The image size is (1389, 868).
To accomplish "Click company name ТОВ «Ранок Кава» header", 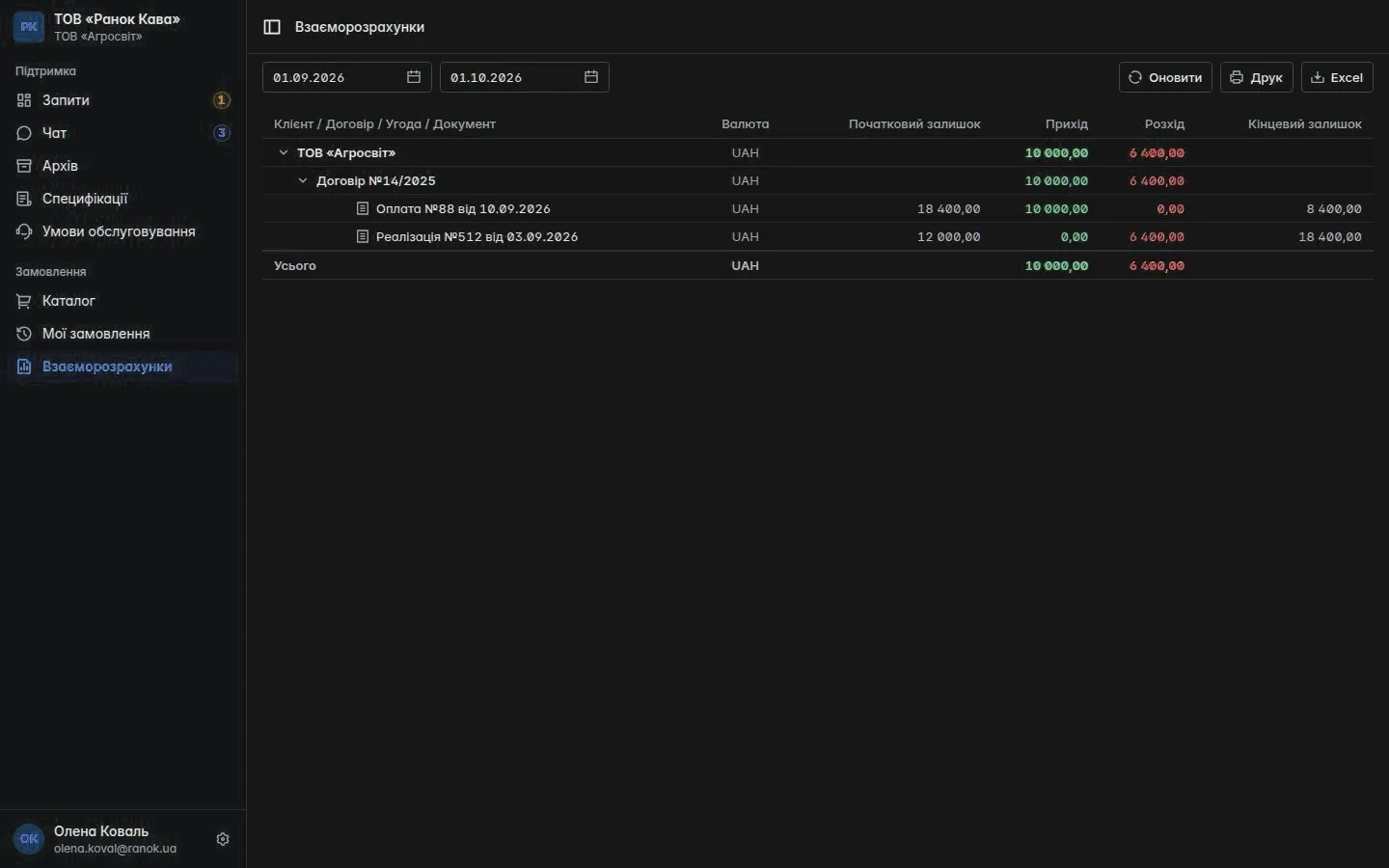I will 117,19.
